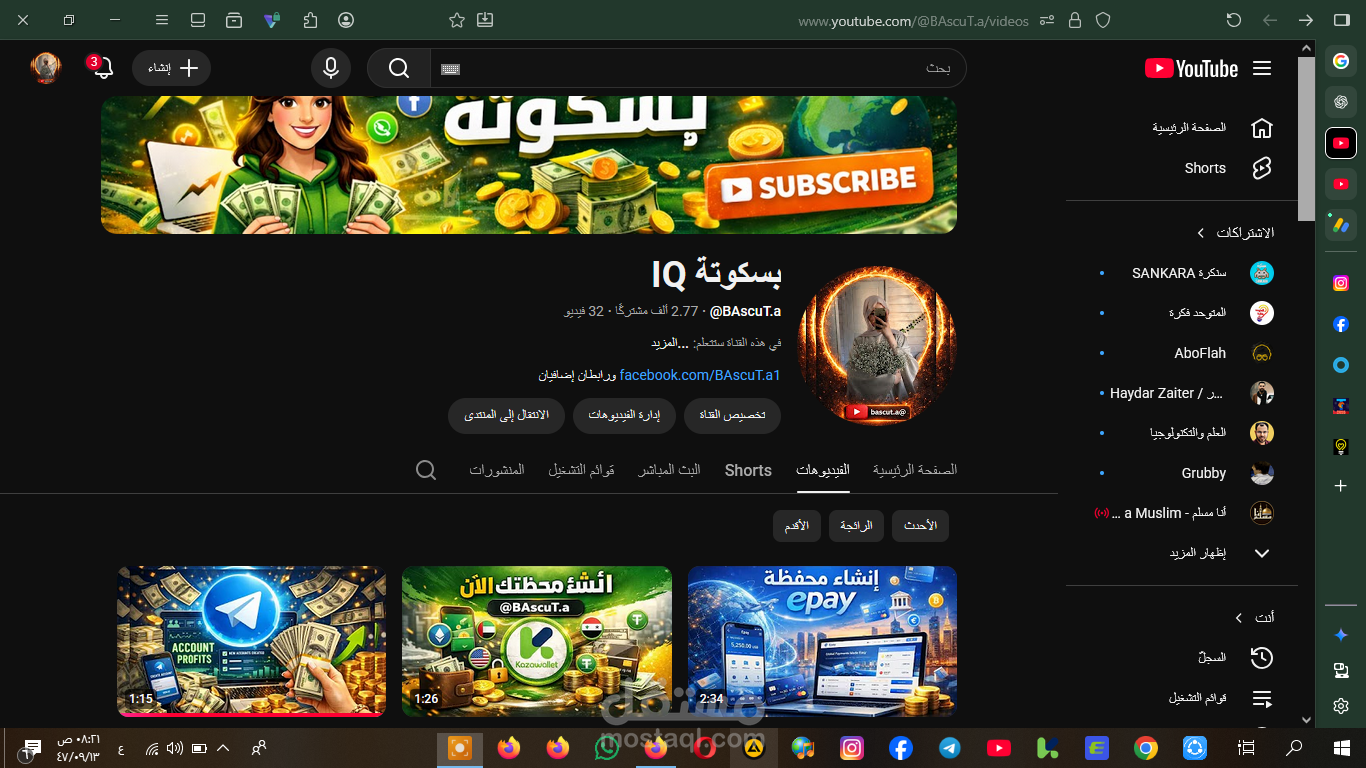This screenshot has width=1366, height=768.
Task: Open Google in the browser sidebar
Action: point(1341,61)
